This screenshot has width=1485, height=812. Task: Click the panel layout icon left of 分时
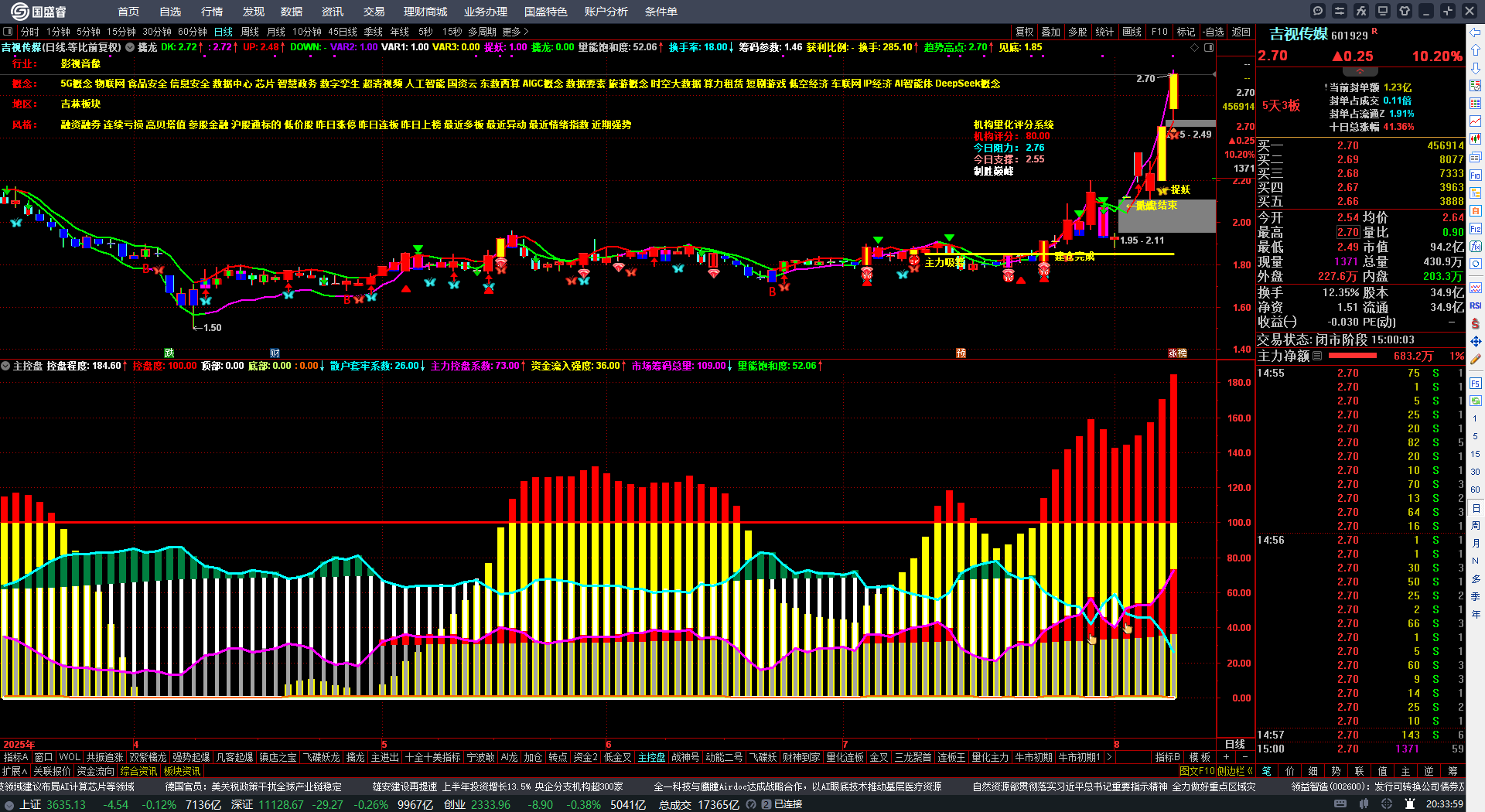tap(8, 32)
